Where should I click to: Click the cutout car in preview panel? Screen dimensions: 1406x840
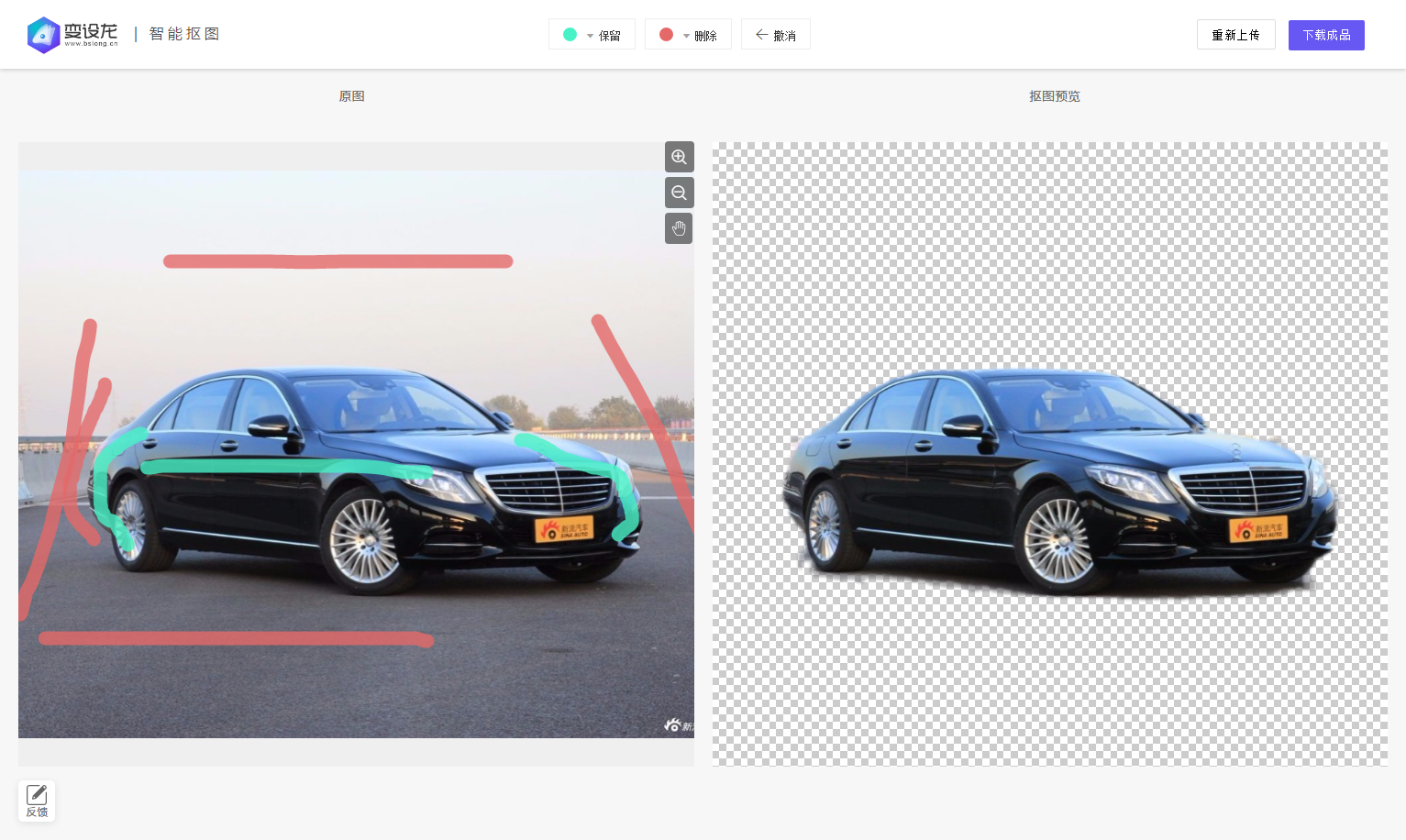point(1059,483)
